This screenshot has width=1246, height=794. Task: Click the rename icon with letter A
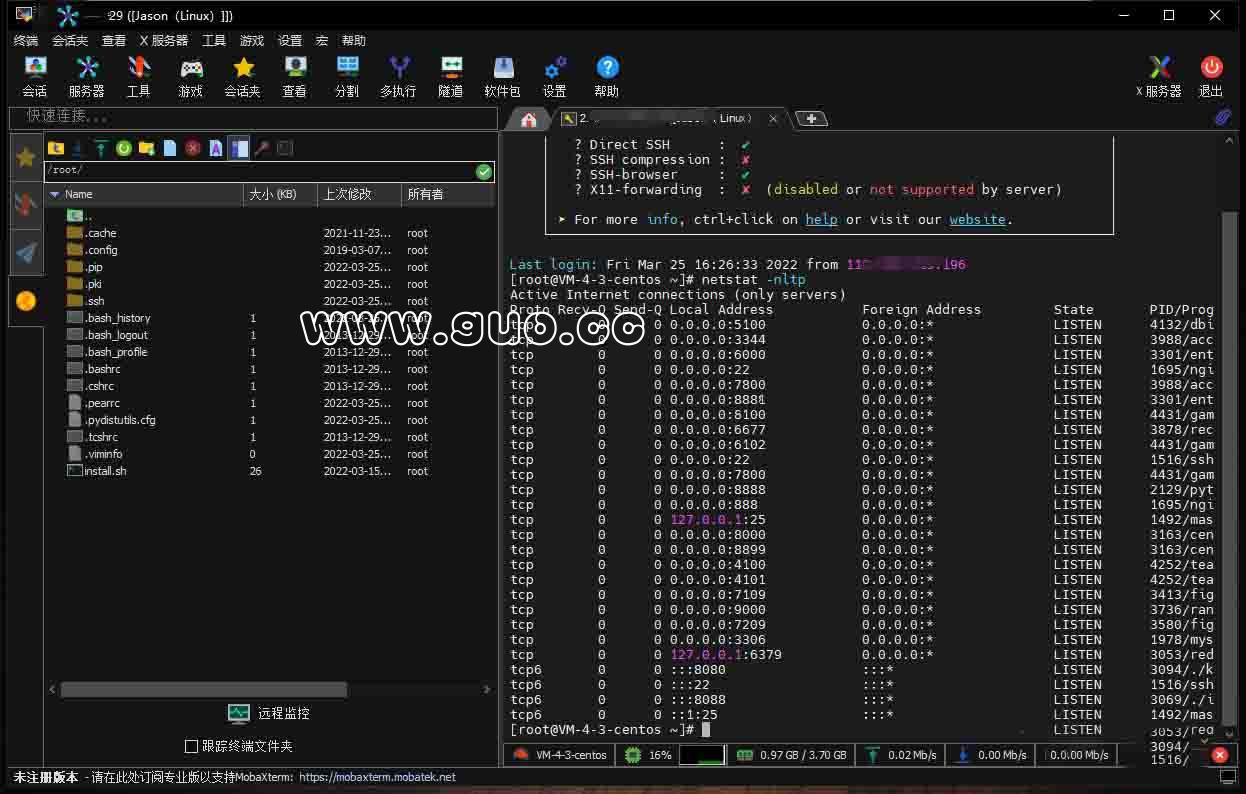pos(216,148)
